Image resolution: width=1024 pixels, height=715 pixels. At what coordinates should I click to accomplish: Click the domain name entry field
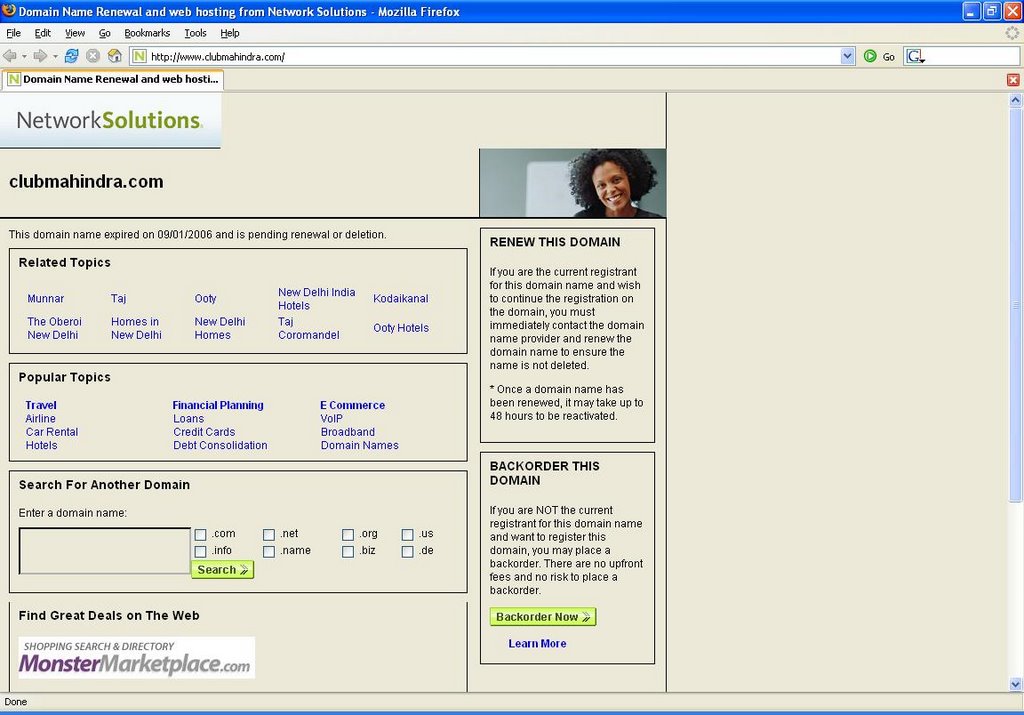pos(104,551)
